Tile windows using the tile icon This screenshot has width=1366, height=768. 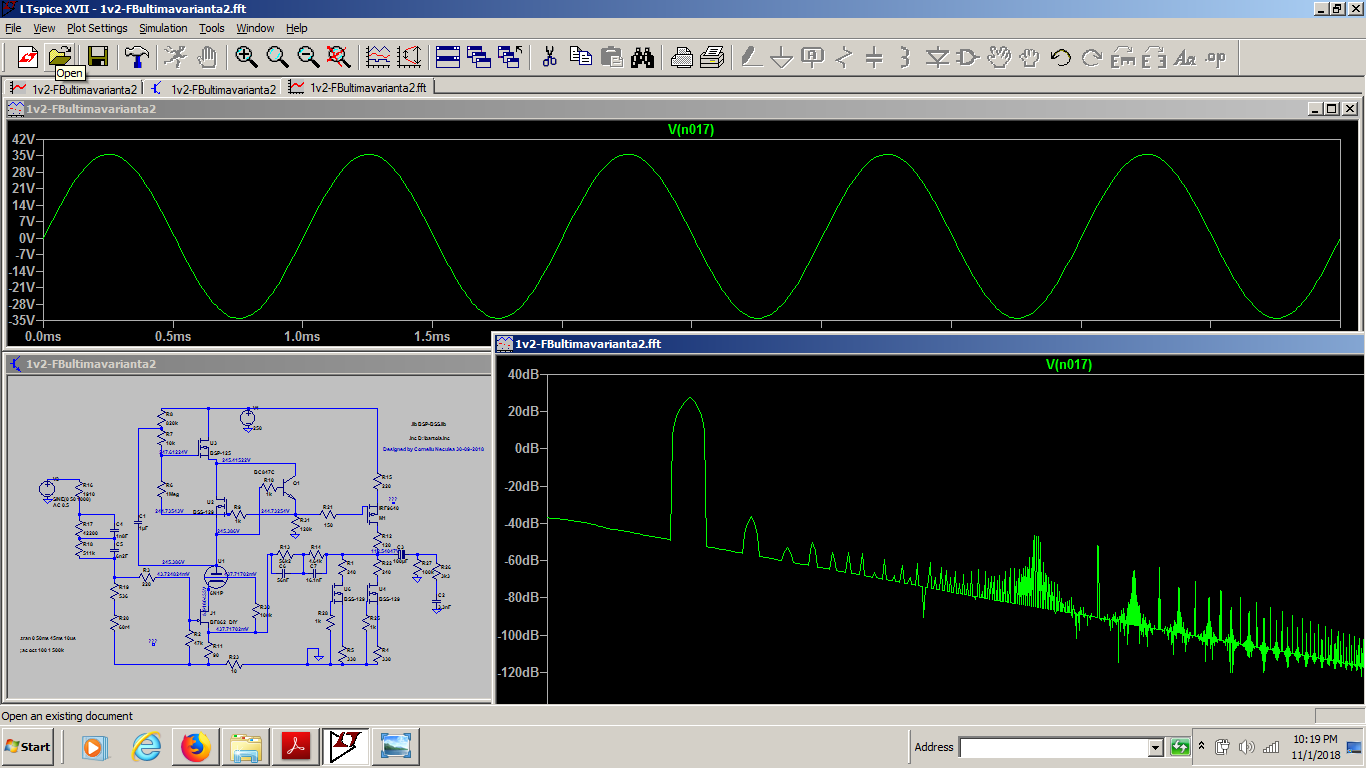[x=448, y=56]
